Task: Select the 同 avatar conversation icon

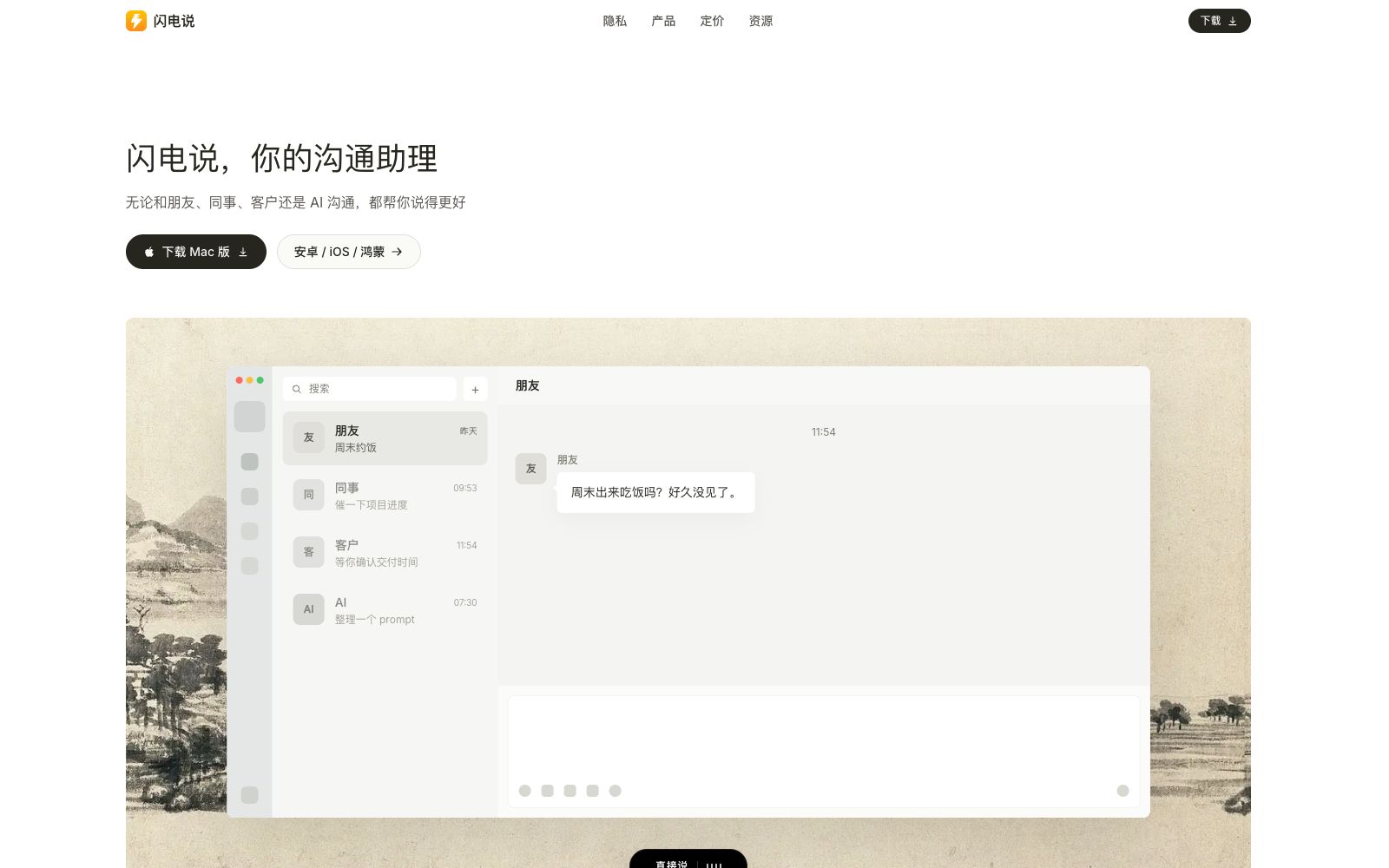Action: coord(308,495)
